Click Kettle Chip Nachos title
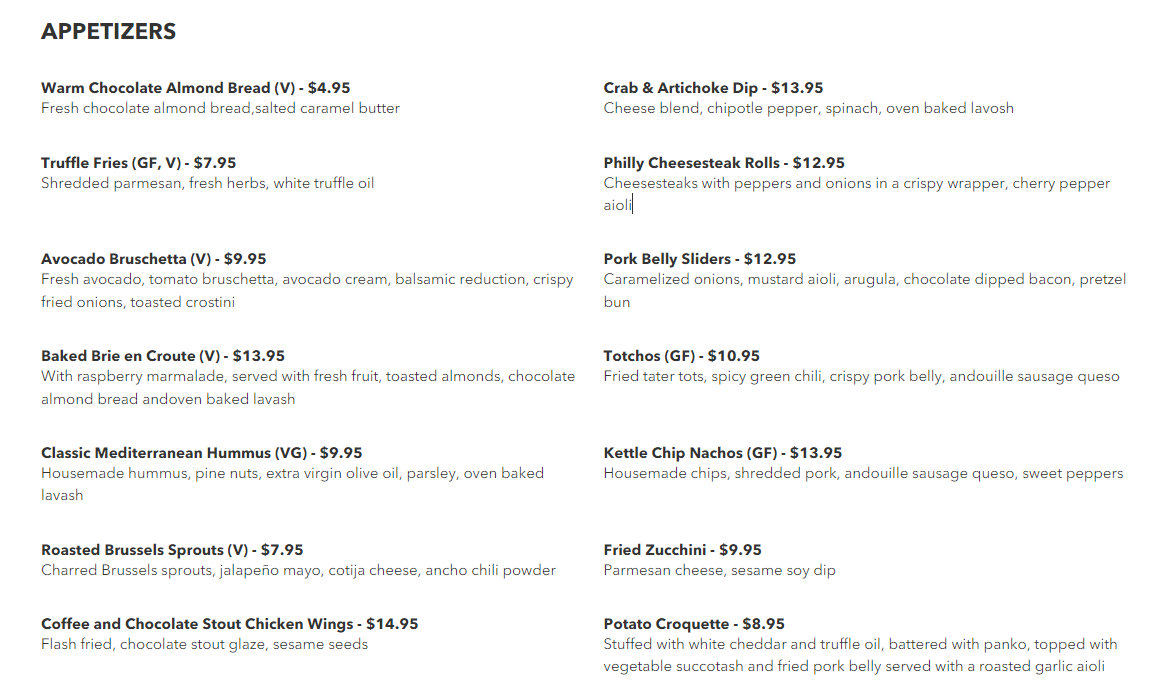 722,453
